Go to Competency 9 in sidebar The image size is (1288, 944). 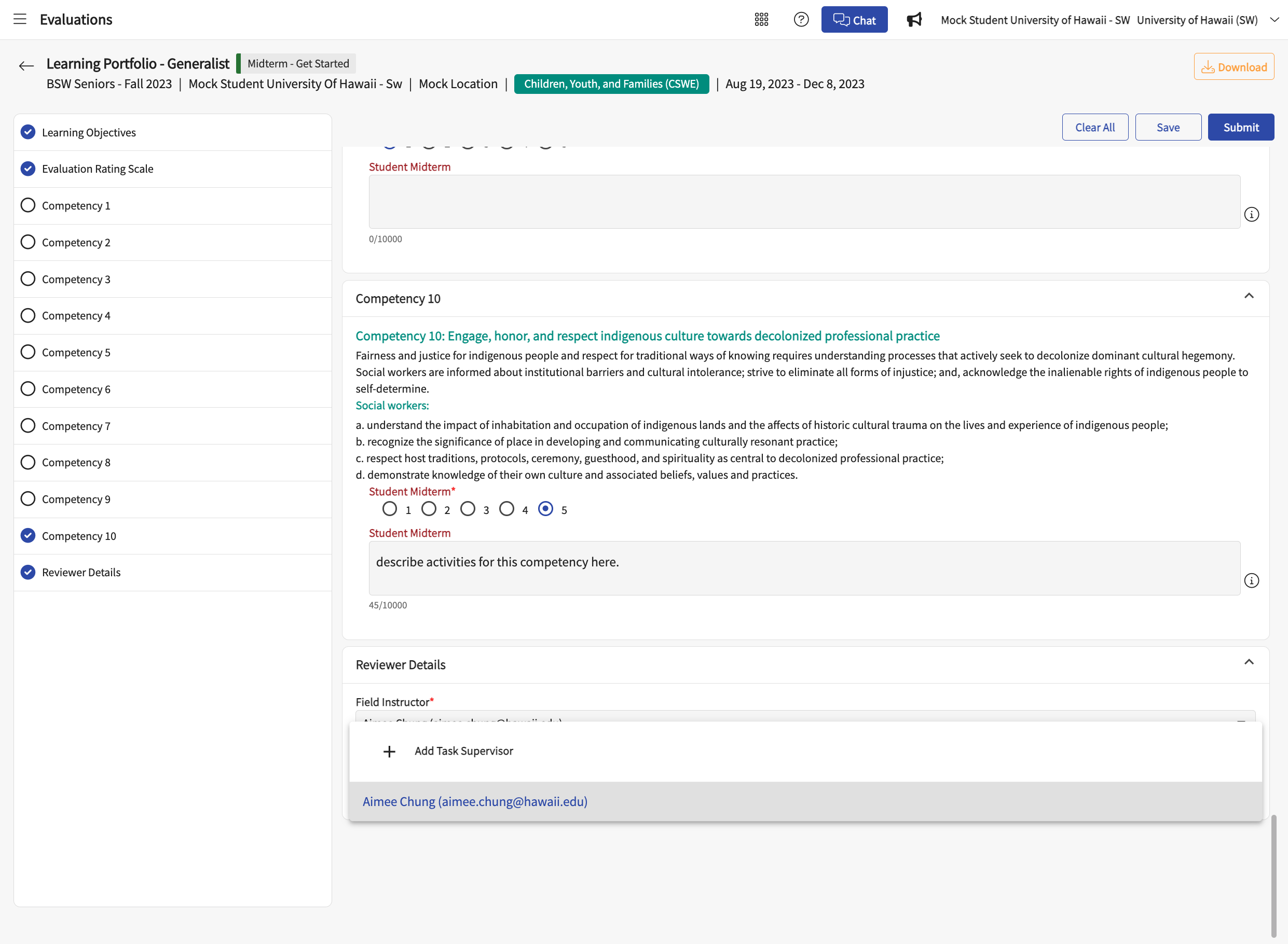[x=173, y=499]
